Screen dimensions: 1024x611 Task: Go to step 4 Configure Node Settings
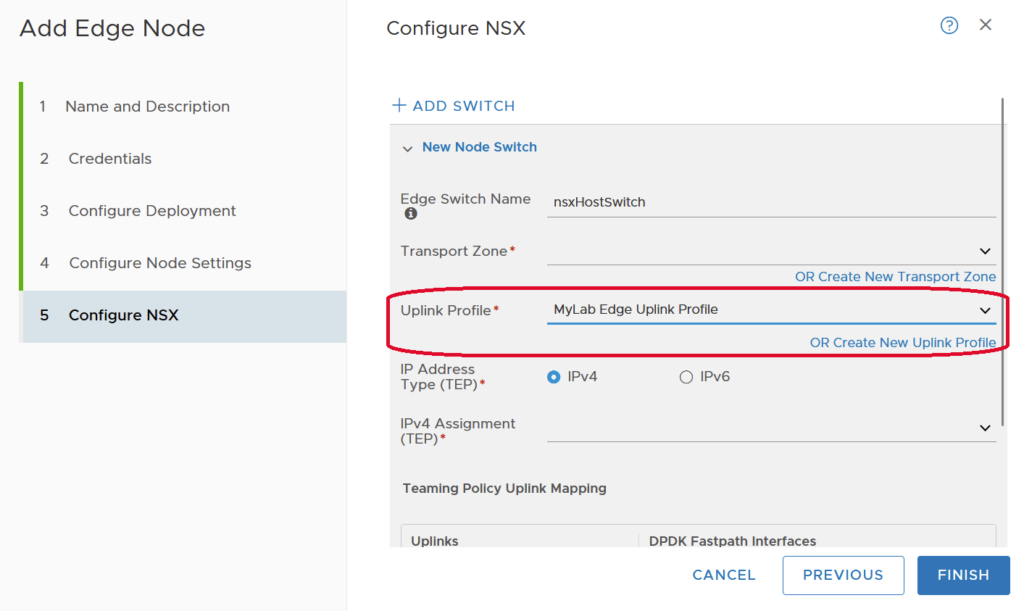(160, 263)
